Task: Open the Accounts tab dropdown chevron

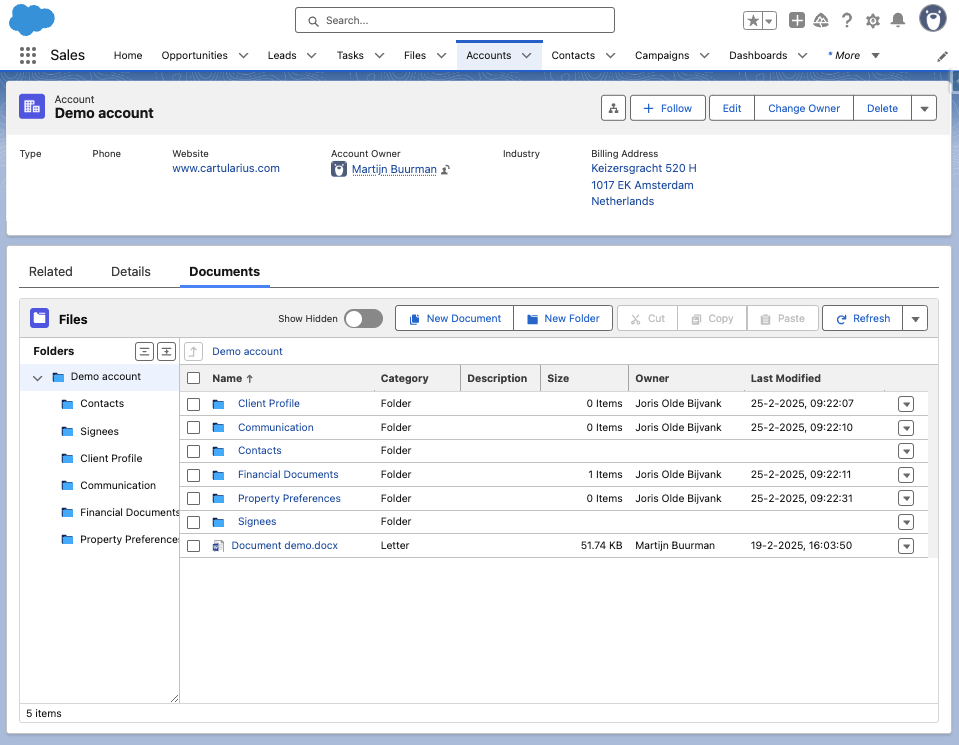Action: (527, 56)
